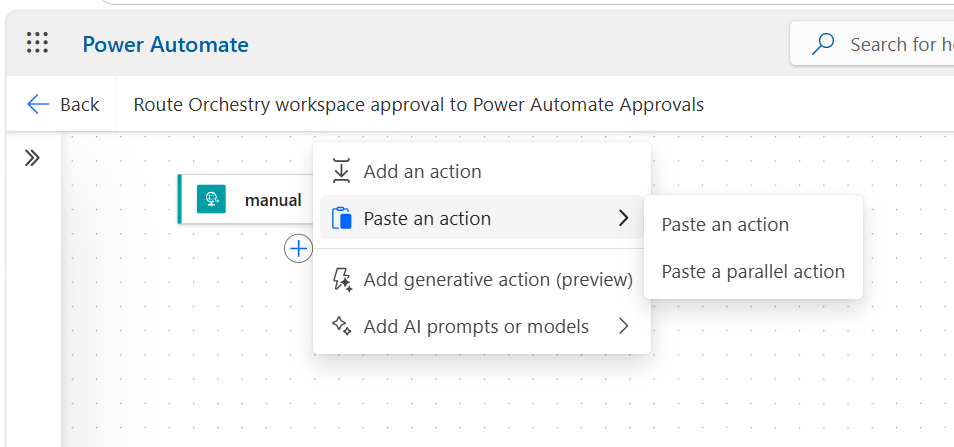Click the plus insert step button
Image resolution: width=954 pixels, height=447 pixels.
click(299, 248)
